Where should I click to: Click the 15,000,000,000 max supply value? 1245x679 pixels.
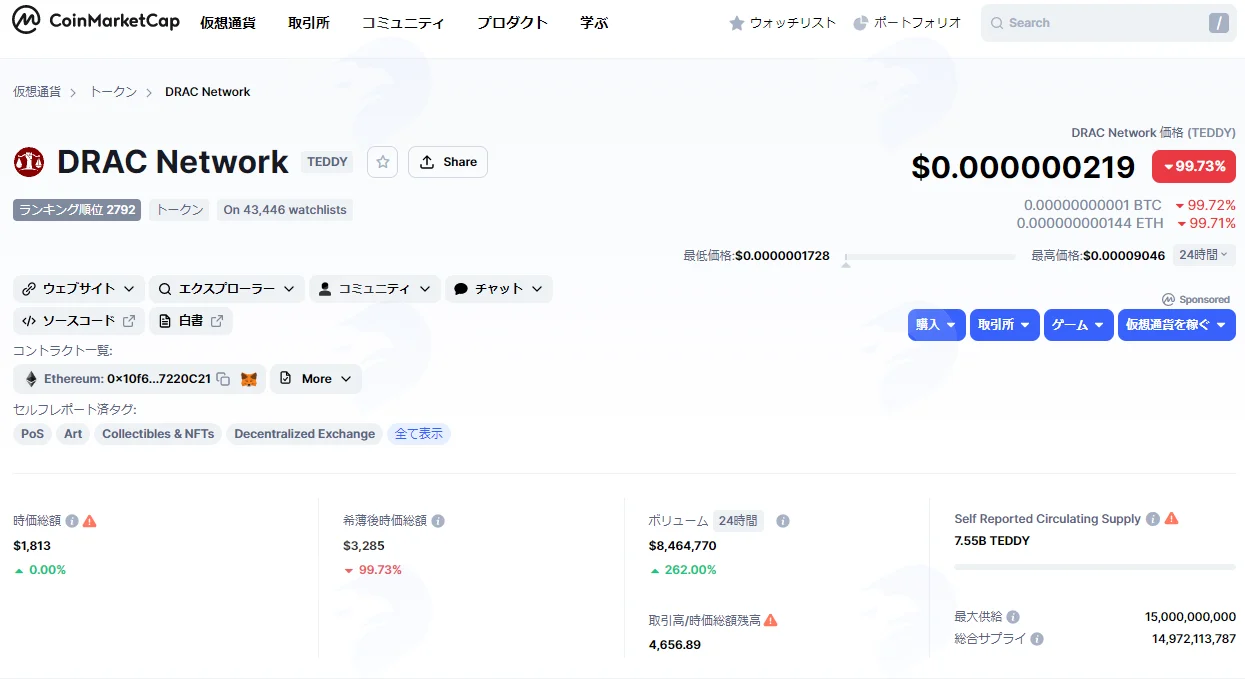[1190, 617]
